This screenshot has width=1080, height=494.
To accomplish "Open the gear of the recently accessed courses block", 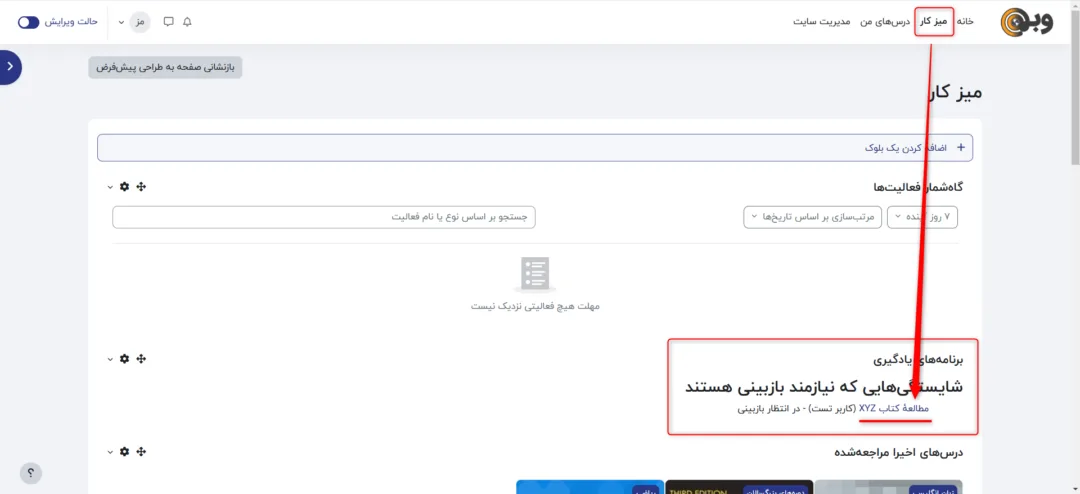I will coord(124,452).
